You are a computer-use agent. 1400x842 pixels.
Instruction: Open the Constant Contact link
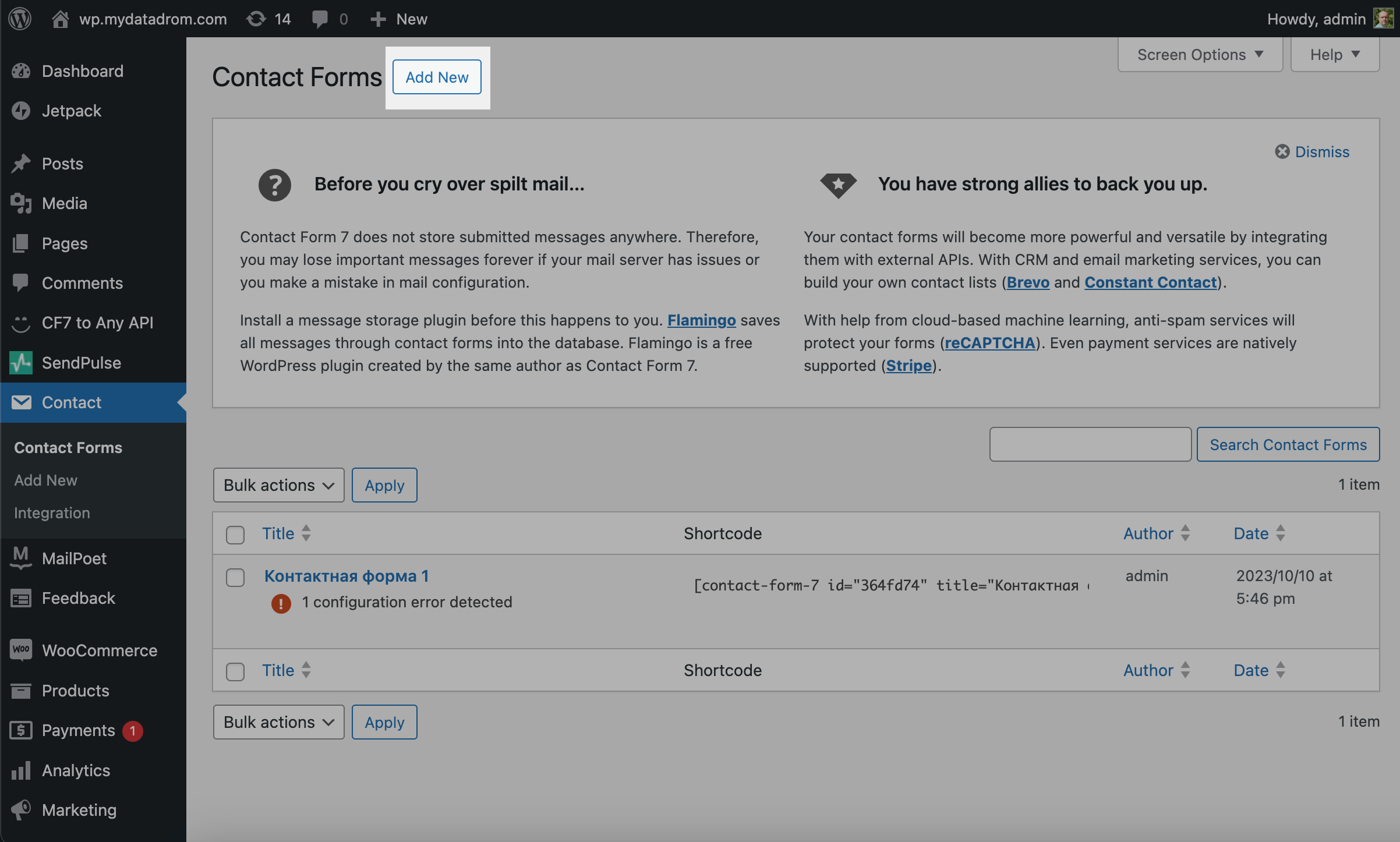[1151, 282]
